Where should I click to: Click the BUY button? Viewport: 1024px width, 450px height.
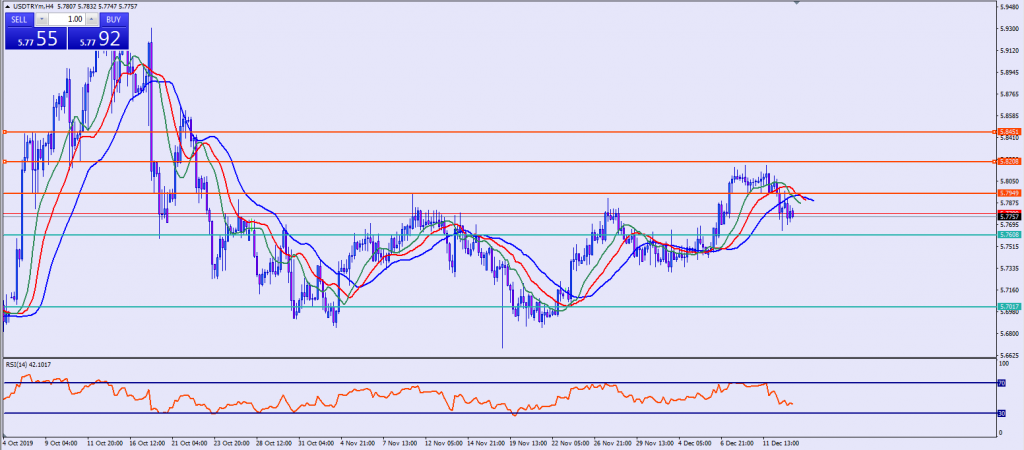point(115,19)
